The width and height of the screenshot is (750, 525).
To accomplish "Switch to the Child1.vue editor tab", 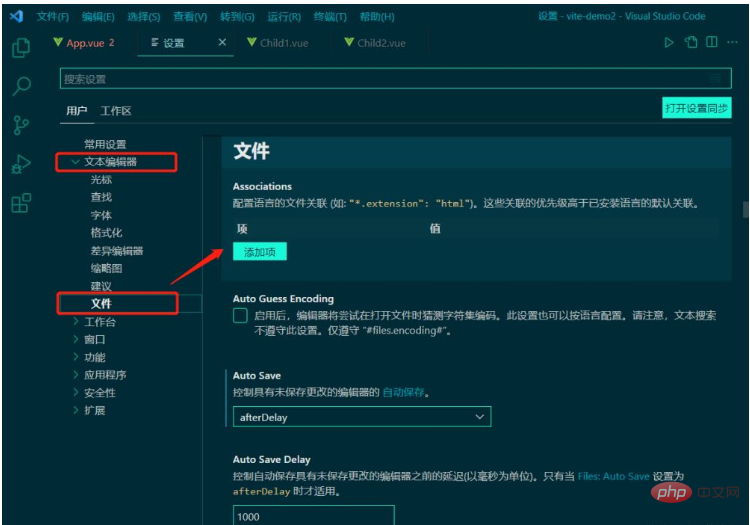I will tap(277, 43).
